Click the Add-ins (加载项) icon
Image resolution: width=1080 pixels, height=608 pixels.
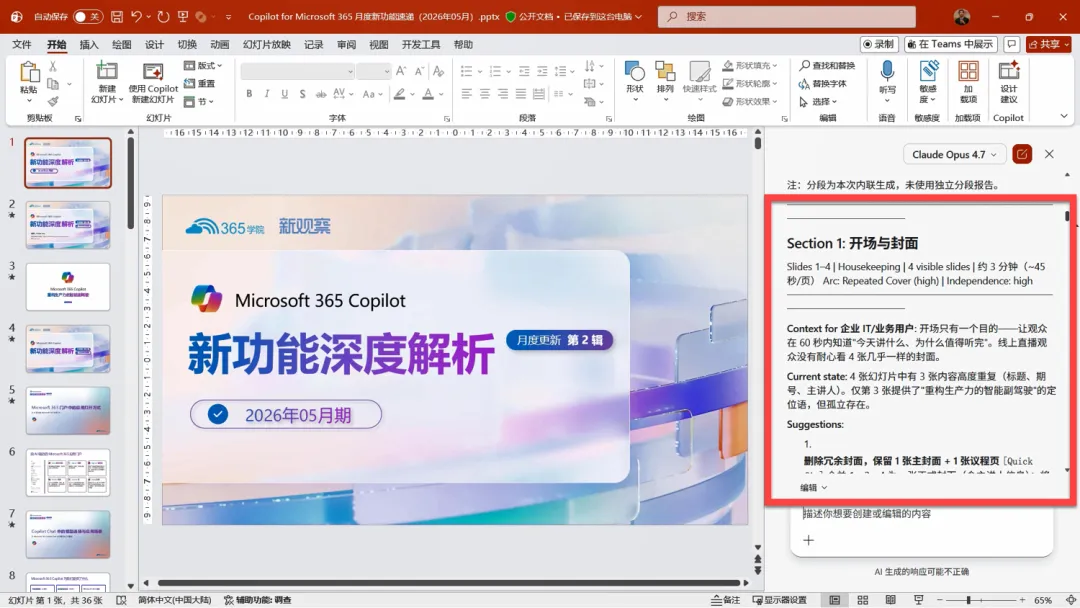tap(968, 71)
